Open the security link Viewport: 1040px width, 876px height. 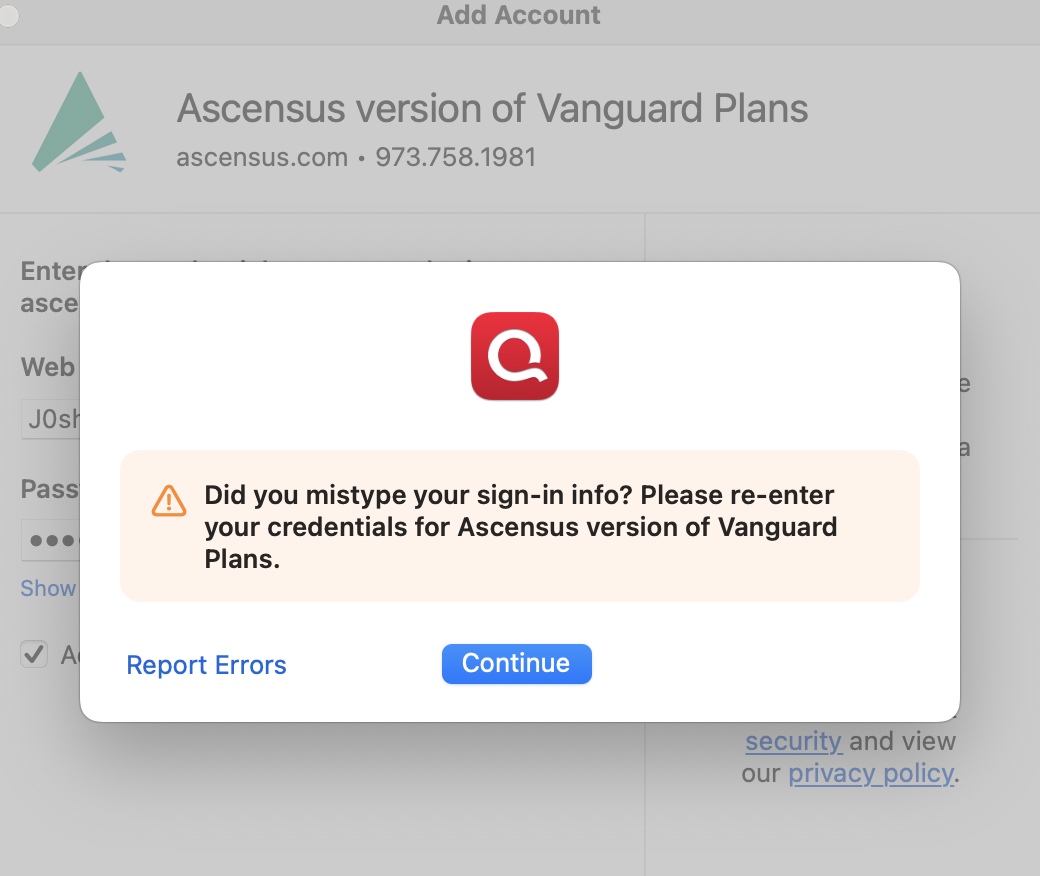pyautogui.click(x=793, y=741)
